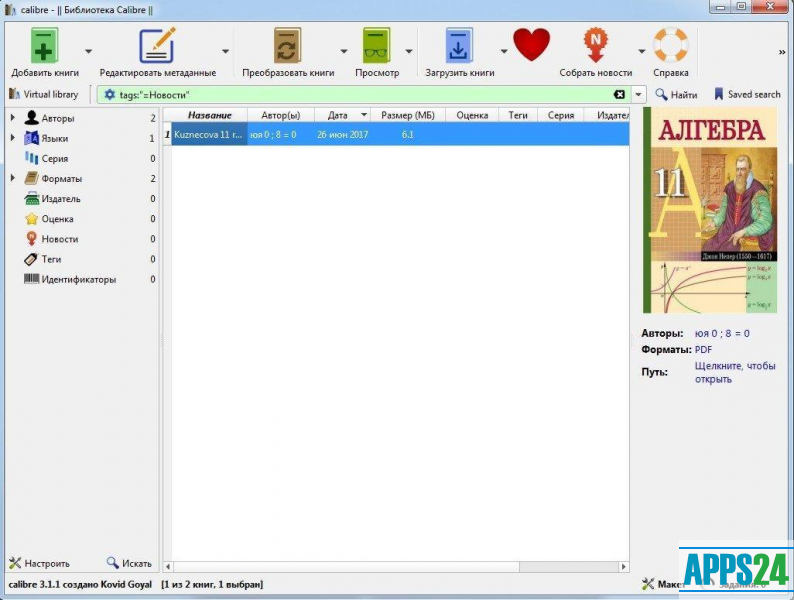
Task: Open dropdown arrow next to Загрузить книги
Action: pyautogui.click(x=504, y=51)
